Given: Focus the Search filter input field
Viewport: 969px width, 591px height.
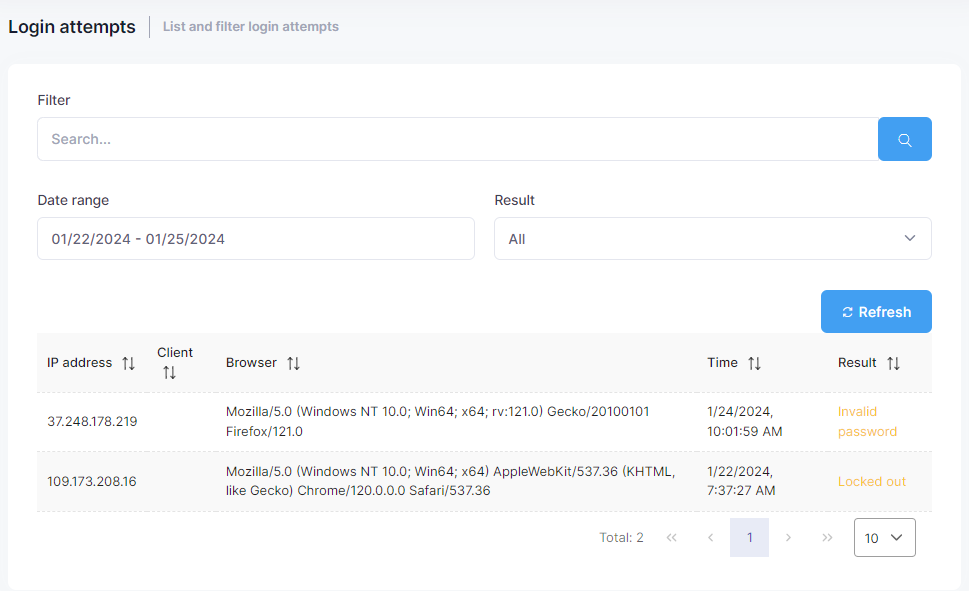Looking at the screenshot, I should coord(458,139).
